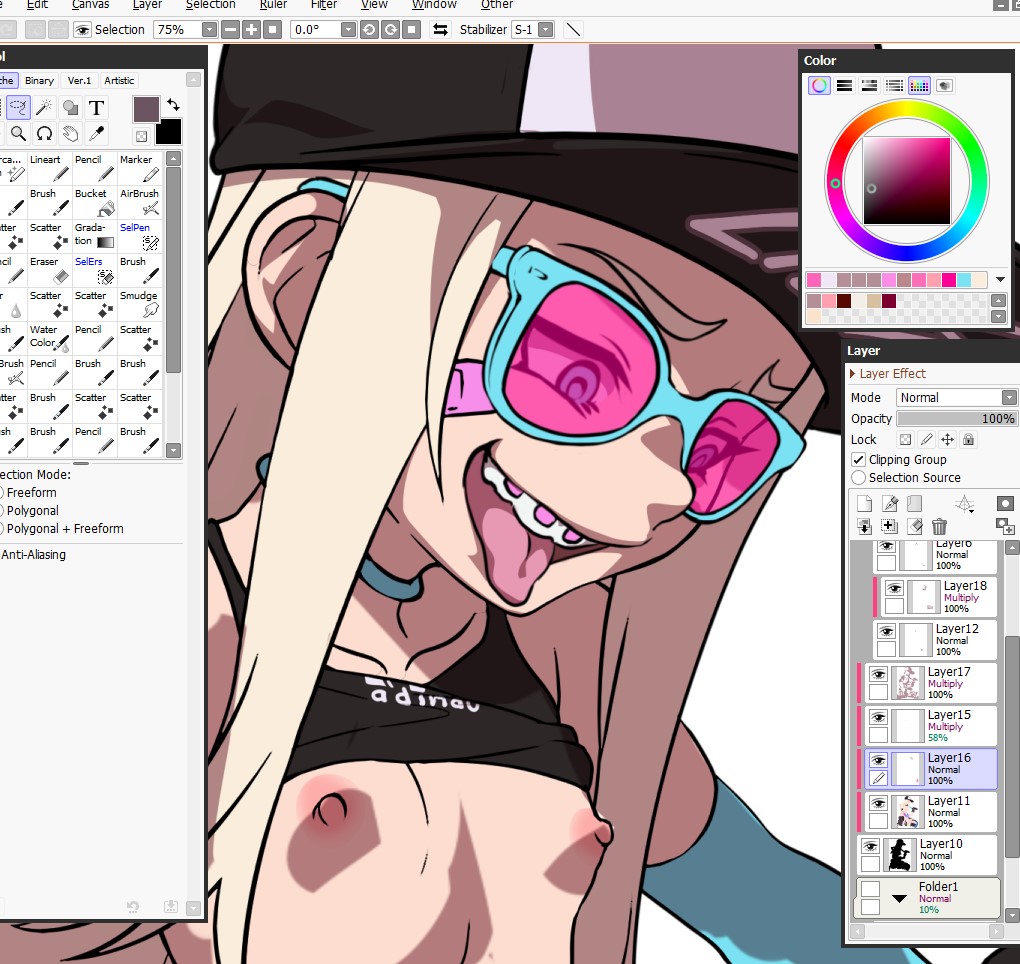Create a new layer folder
The image size is (1020, 964).
pos(915,504)
